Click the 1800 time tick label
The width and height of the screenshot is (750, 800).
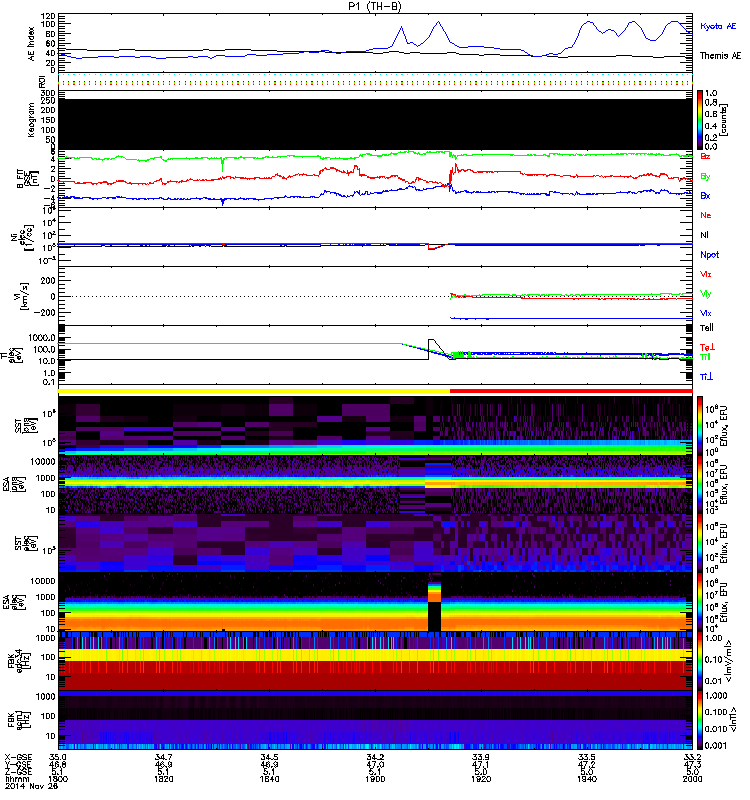[58, 779]
